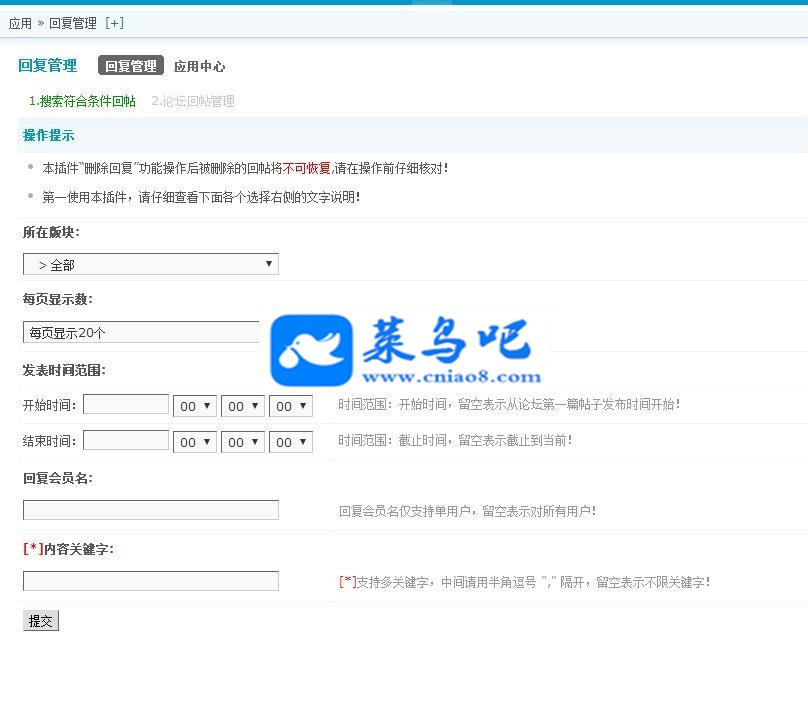Screen dimensions: 808x704
Task: Select step 2.论坛回帖管理
Action: [x=193, y=101]
